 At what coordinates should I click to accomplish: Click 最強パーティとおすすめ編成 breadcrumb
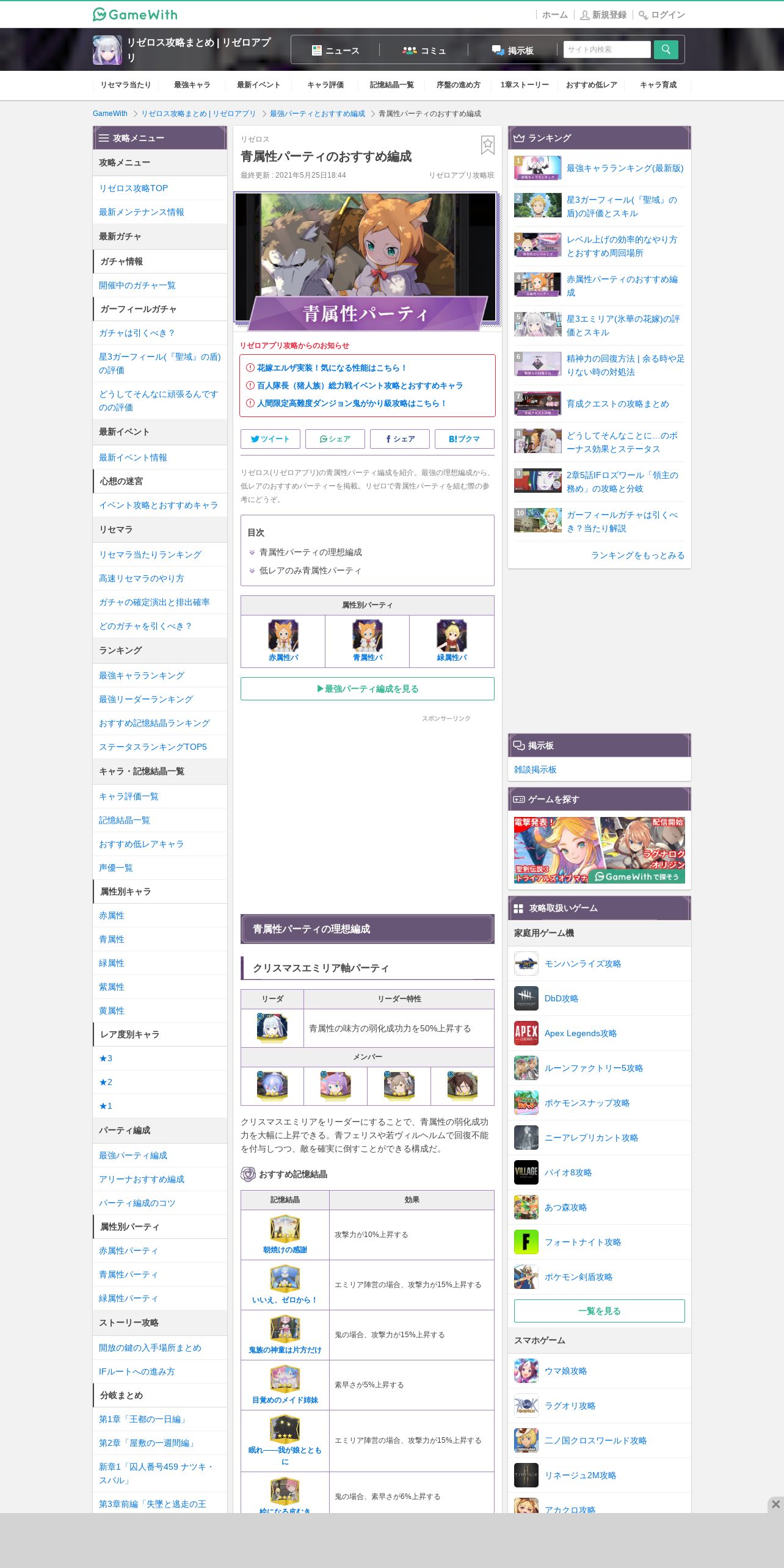click(318, 114)
